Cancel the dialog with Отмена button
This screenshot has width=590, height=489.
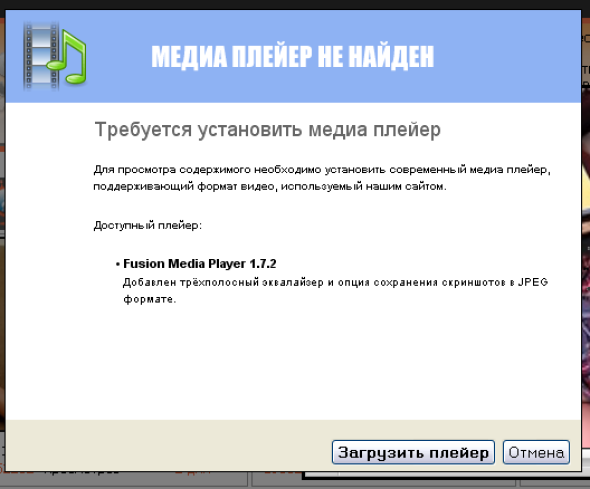536,452
